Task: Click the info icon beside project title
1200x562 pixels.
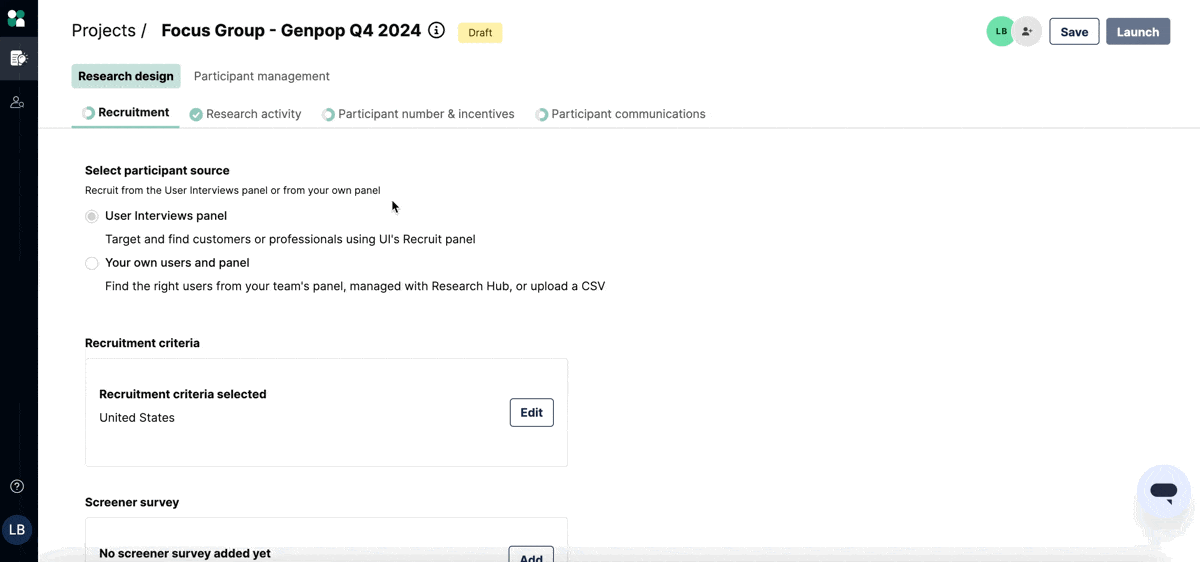Action: (436, 30)
